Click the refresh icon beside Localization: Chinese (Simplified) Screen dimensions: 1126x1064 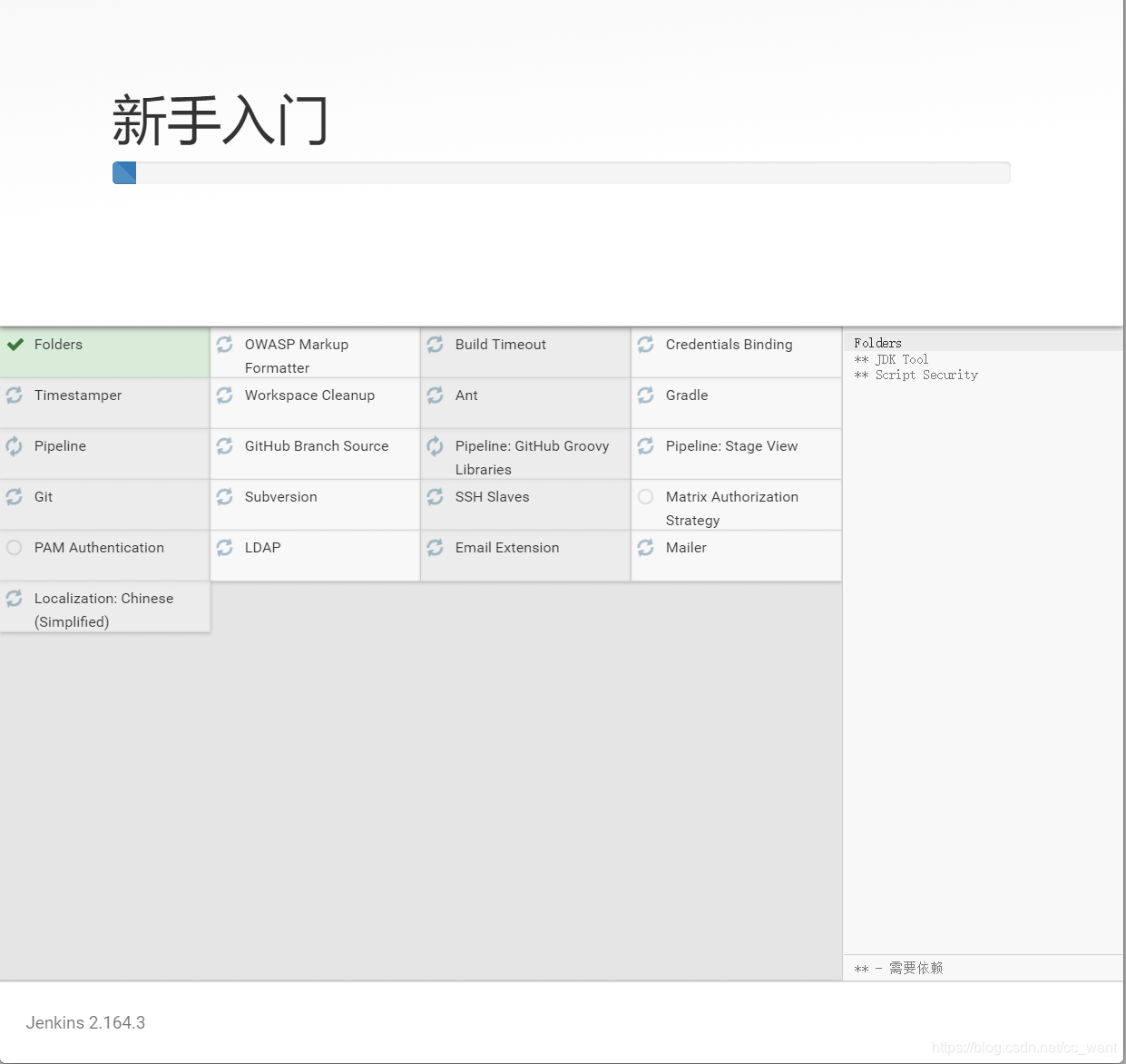15,599
